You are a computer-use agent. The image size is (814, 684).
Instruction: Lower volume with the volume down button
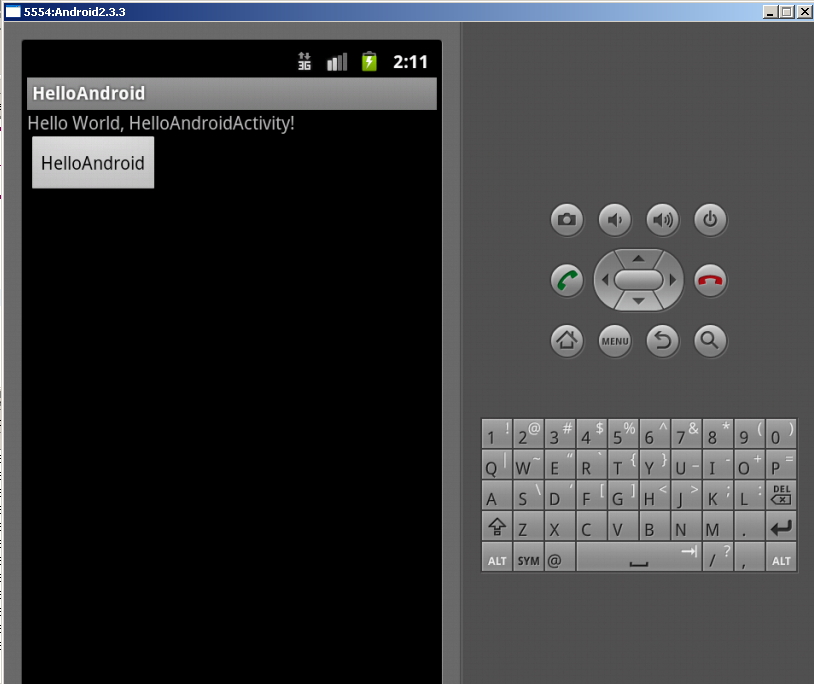pyautogui.click(x=615, y=220)
